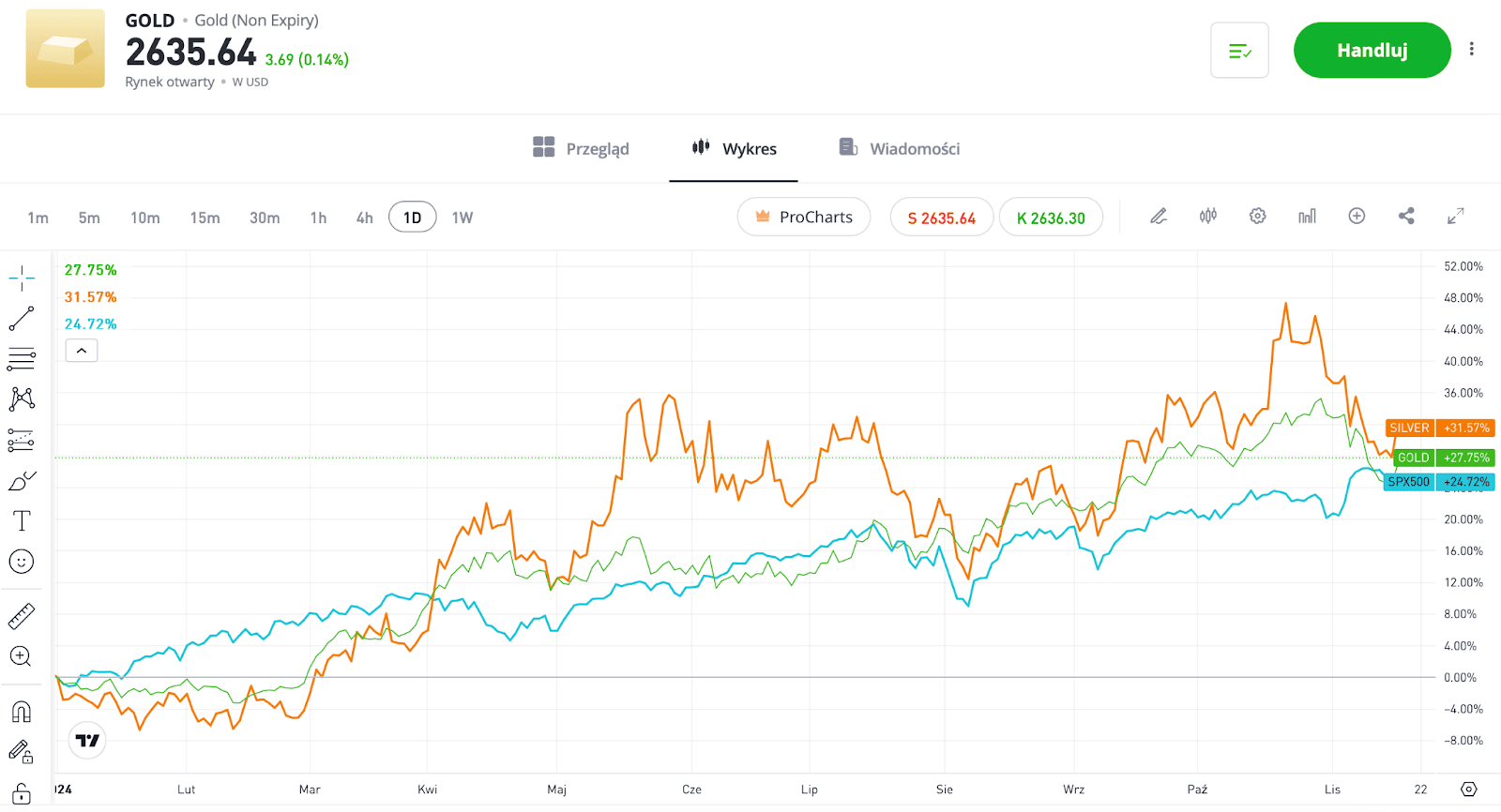Image resolution: width=1501 pixels, height=812 pixels.
Task: Select the 30m timeframe
Action: [x=265, y=218]
